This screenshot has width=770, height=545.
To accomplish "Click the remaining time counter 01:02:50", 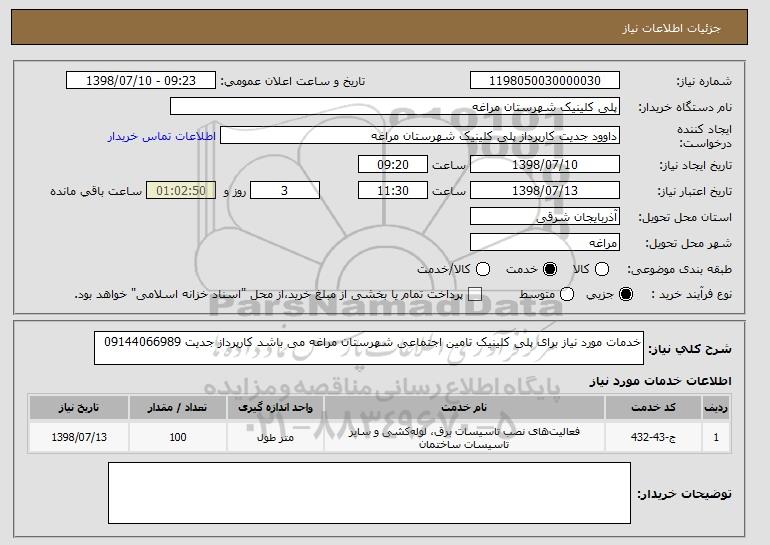I will [x=181, y=191].
